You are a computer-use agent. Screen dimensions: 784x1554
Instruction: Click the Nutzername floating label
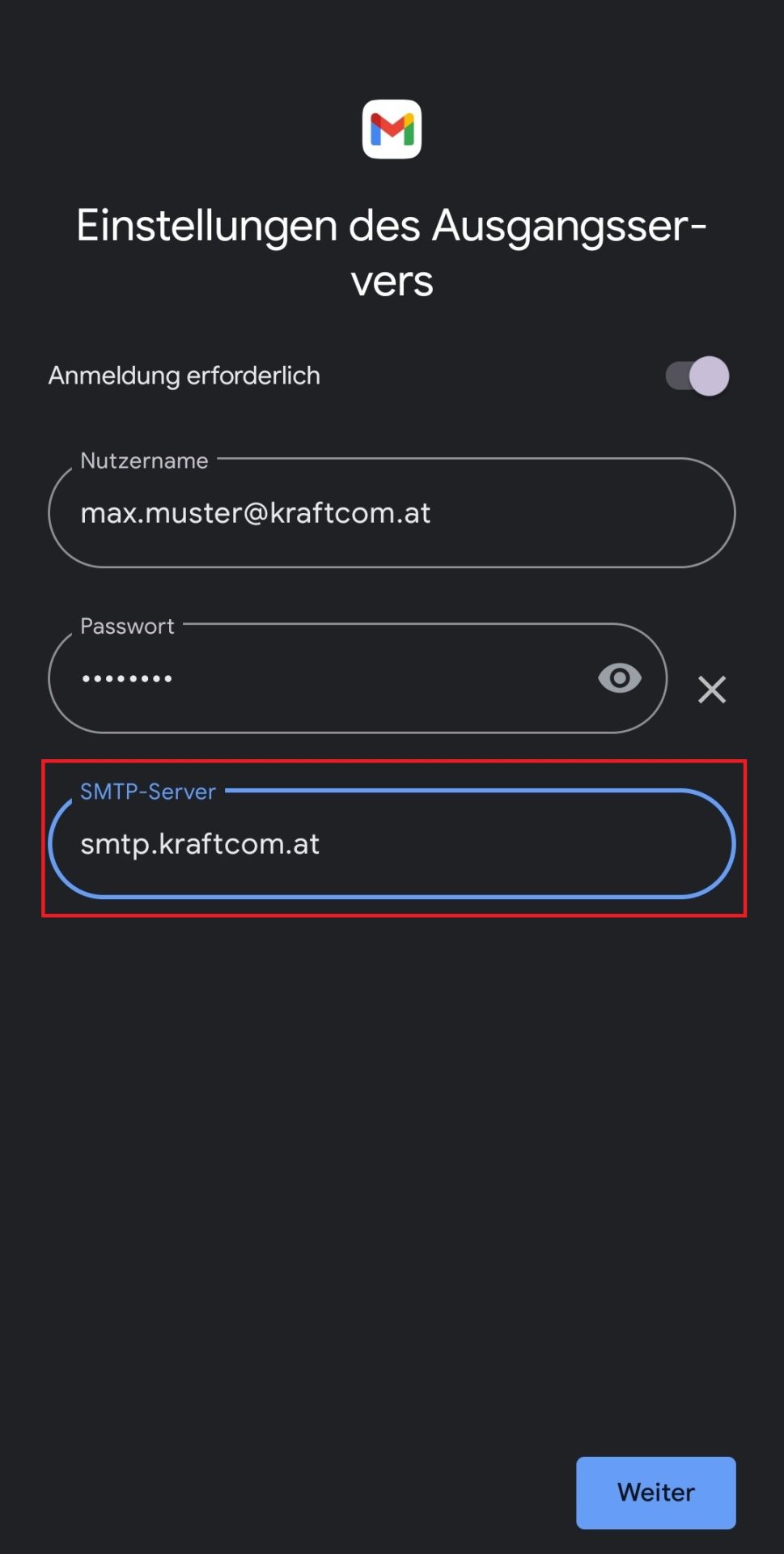(144, 461)
